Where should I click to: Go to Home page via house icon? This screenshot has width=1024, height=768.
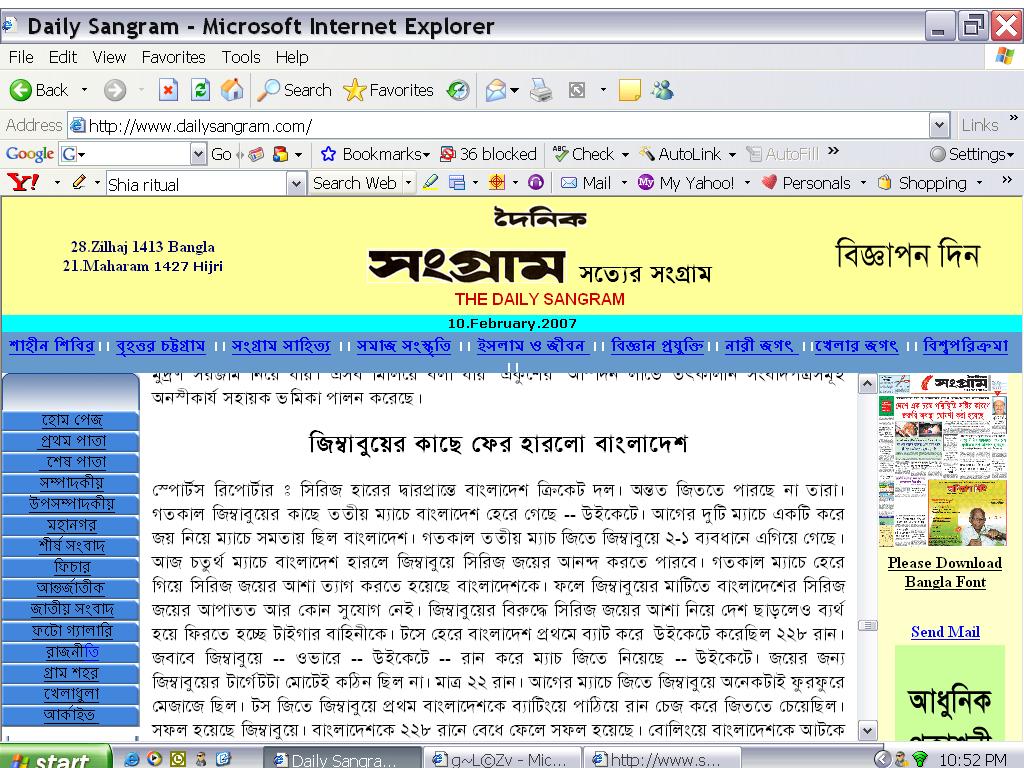click(232, 89)
